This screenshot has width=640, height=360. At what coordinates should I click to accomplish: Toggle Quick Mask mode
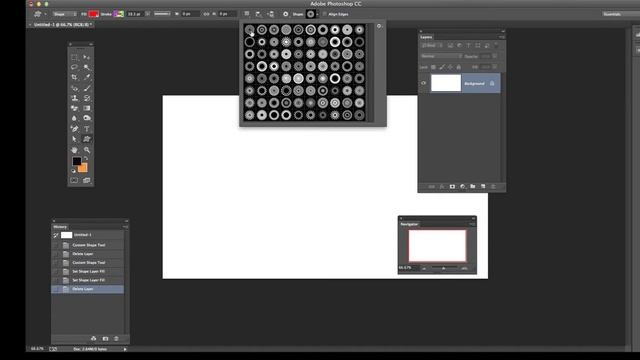[x=74, y=180]
